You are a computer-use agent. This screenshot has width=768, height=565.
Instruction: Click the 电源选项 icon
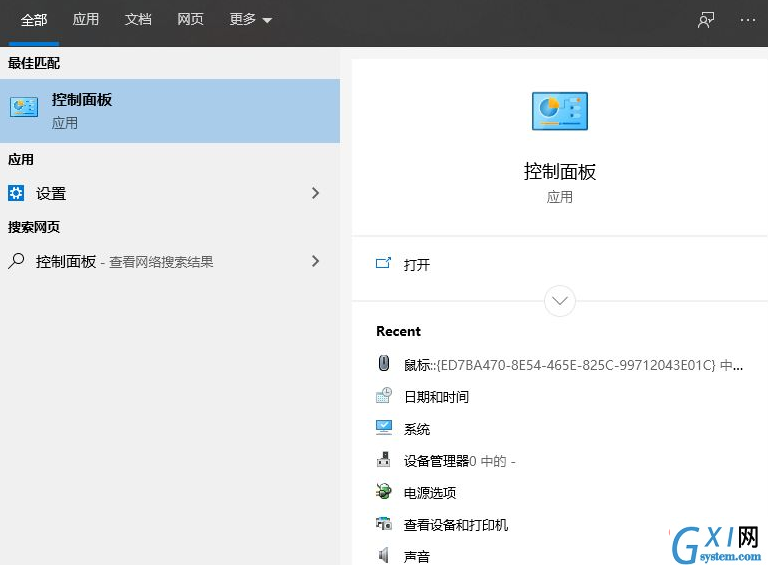pos(384,491)
